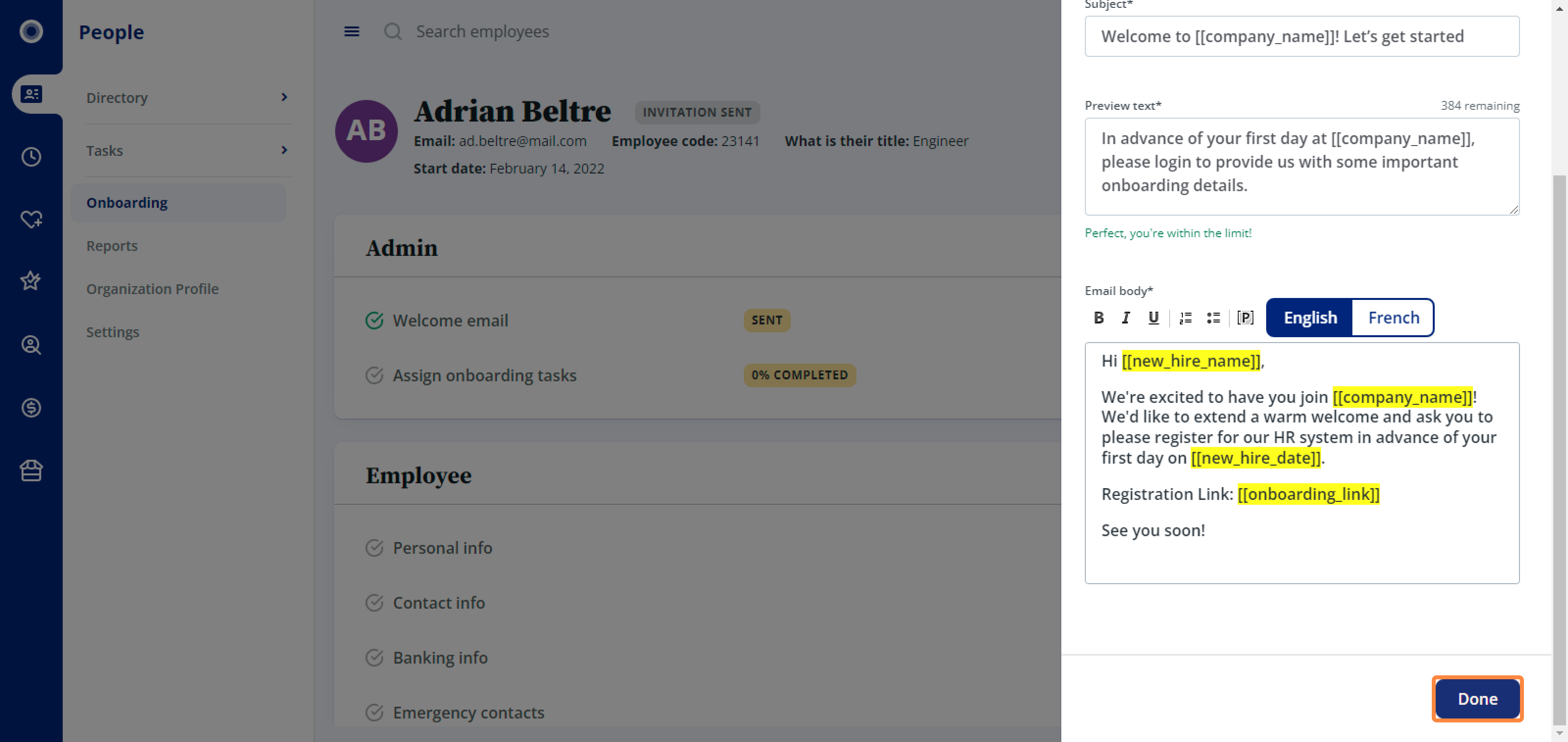1568x742 pixels.
Task: Click the Personal info check icon
Action: tap(374, 548)
